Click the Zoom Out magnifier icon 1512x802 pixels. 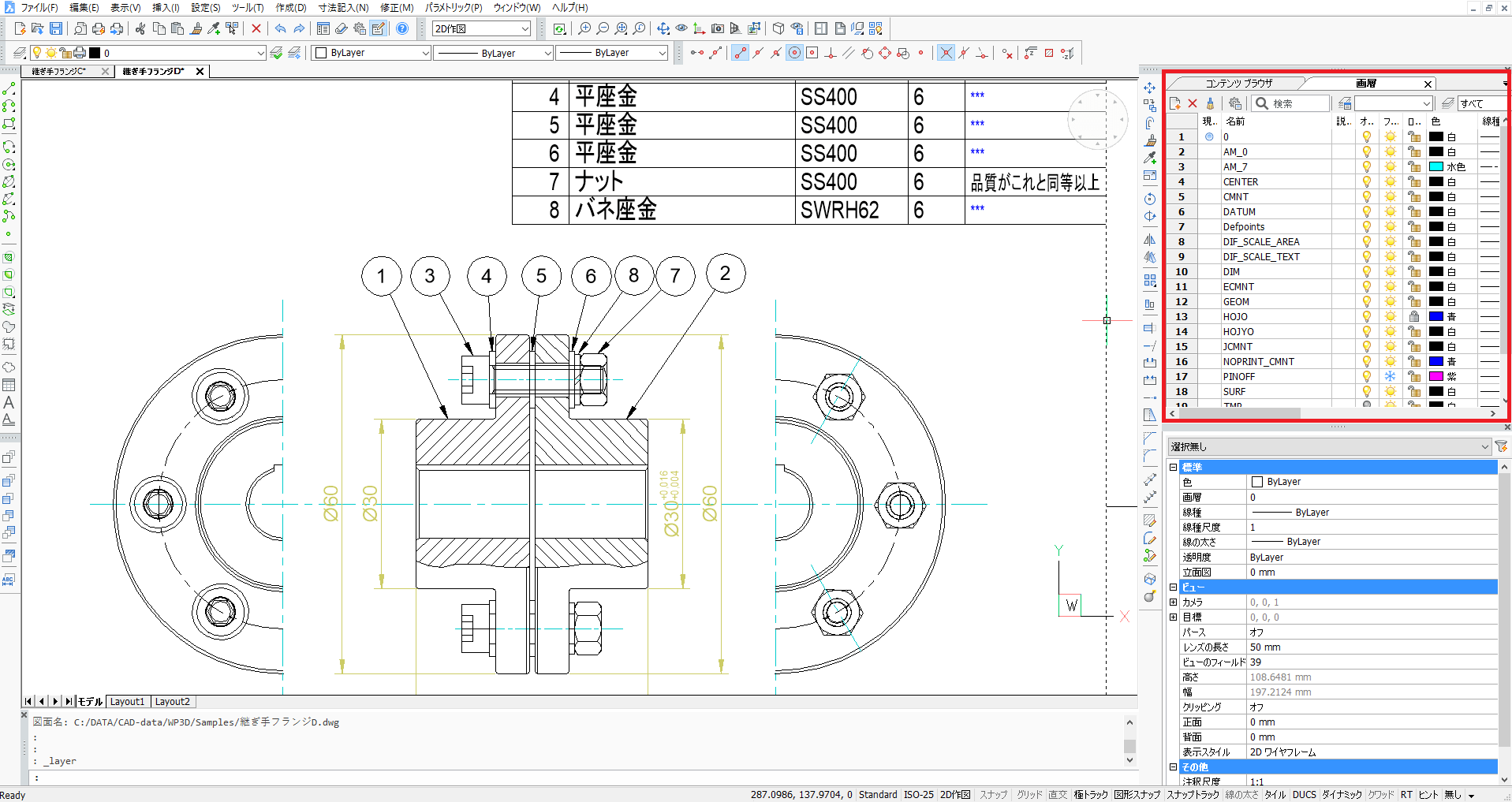coord(603,28)
